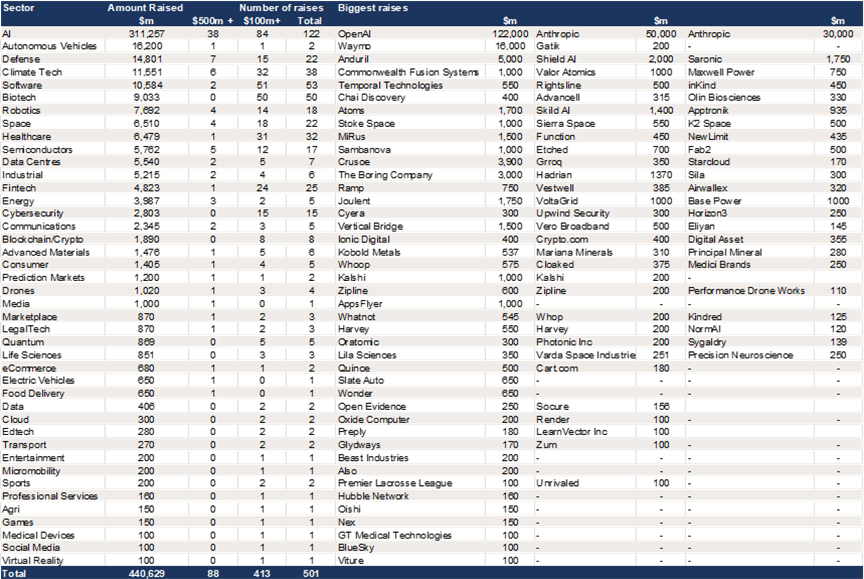This screenshot has height=579, width=864.
Task: Click the "Beast Industries" cell
Action: [x=373, y=458]
